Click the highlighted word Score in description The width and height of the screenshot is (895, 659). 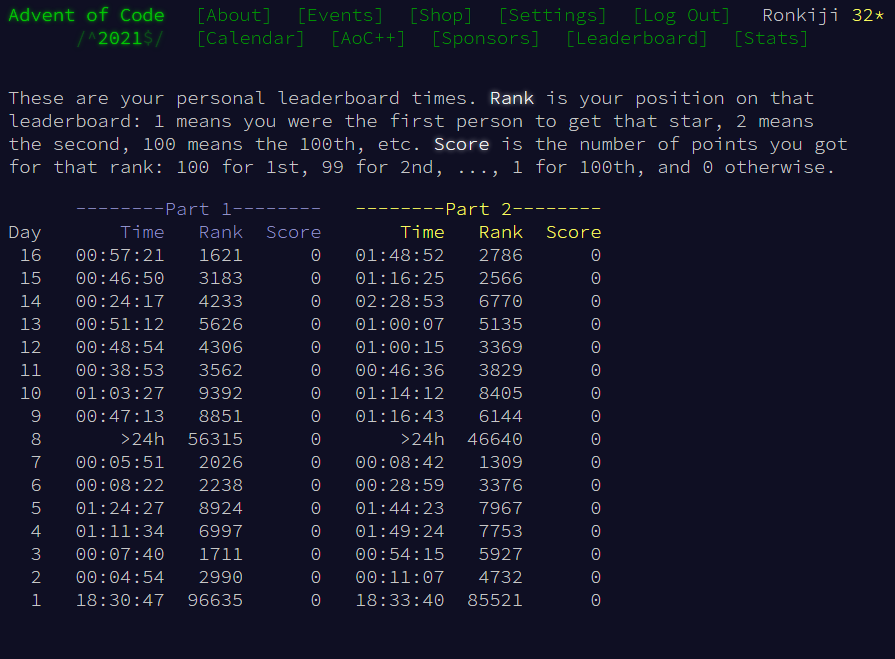461,144
